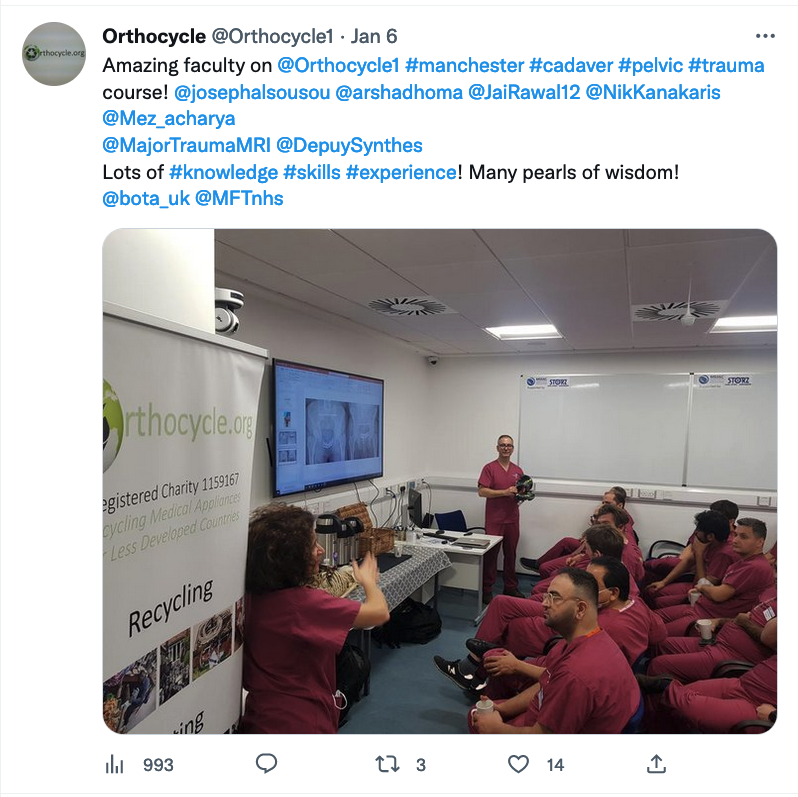Like the tweet with the heart icon
This screenshot has height=797, width=798.
click(519, 764)
